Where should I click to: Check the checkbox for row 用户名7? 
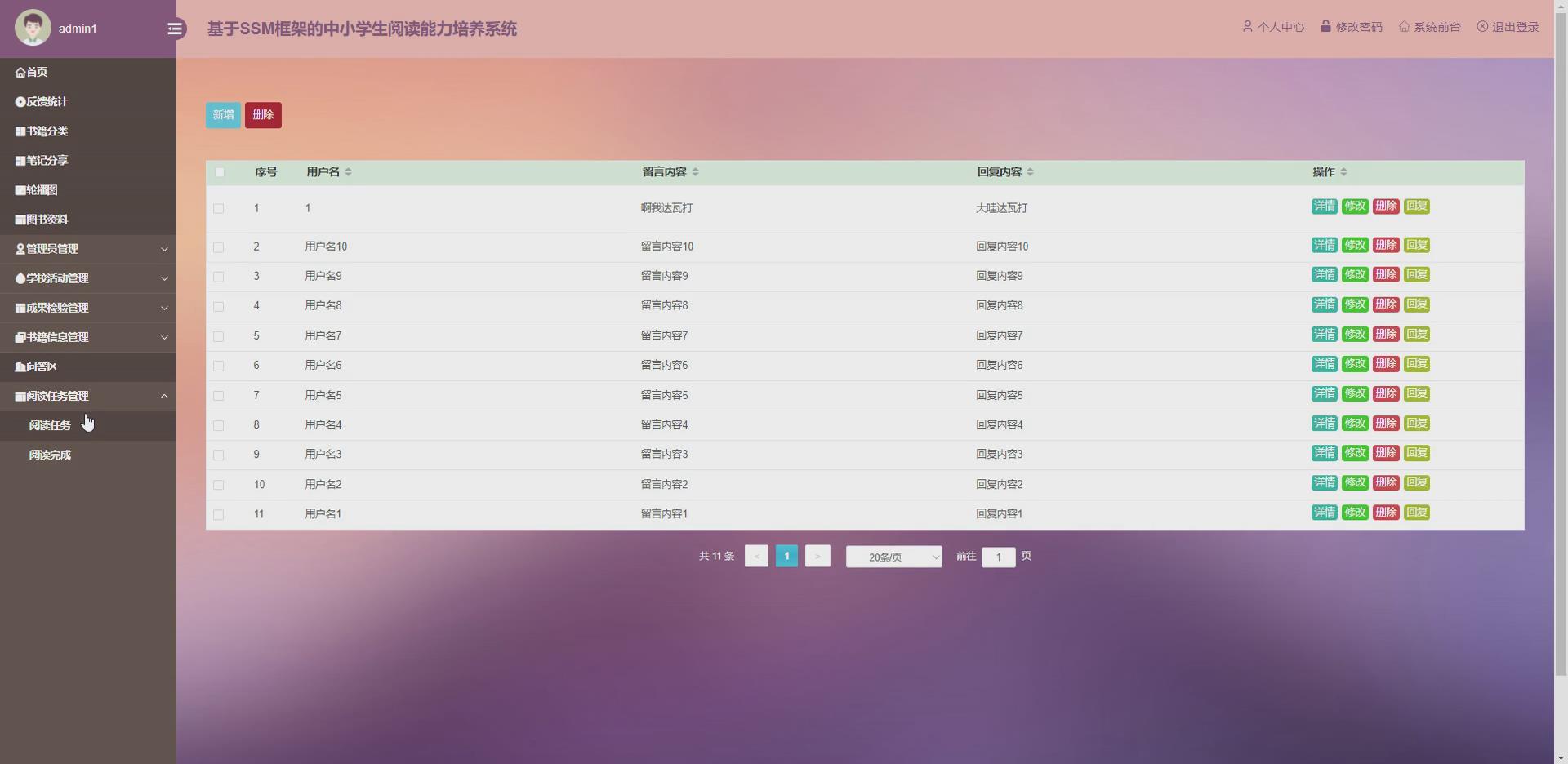click(218, 336)
